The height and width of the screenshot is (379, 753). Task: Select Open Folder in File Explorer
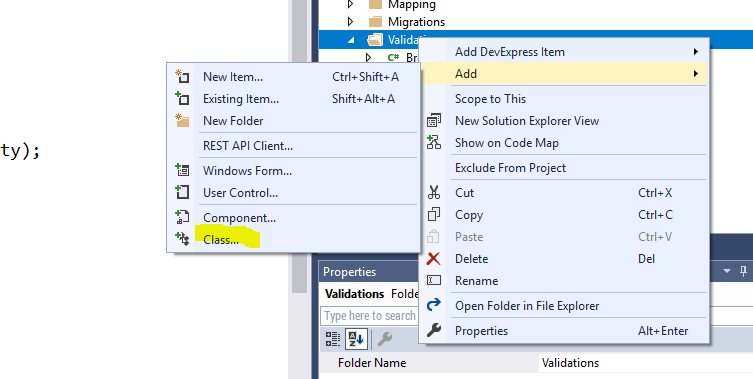click(527, 306)
